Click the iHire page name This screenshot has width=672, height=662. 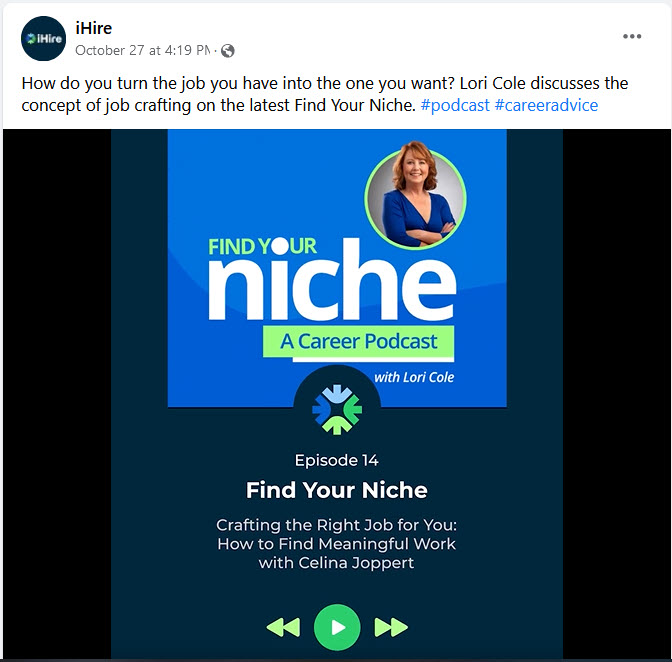(x=93, y=28)
